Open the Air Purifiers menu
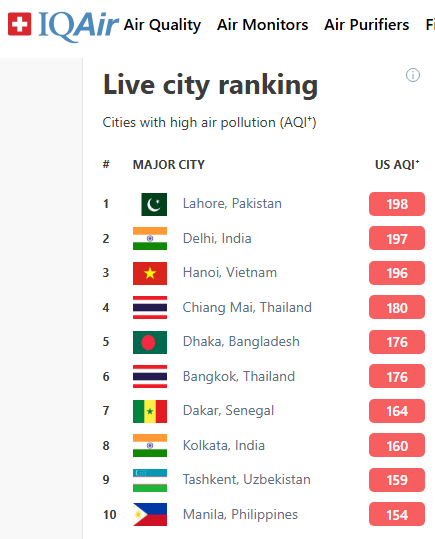Screen dimensions: 435x539 (367, 25)
